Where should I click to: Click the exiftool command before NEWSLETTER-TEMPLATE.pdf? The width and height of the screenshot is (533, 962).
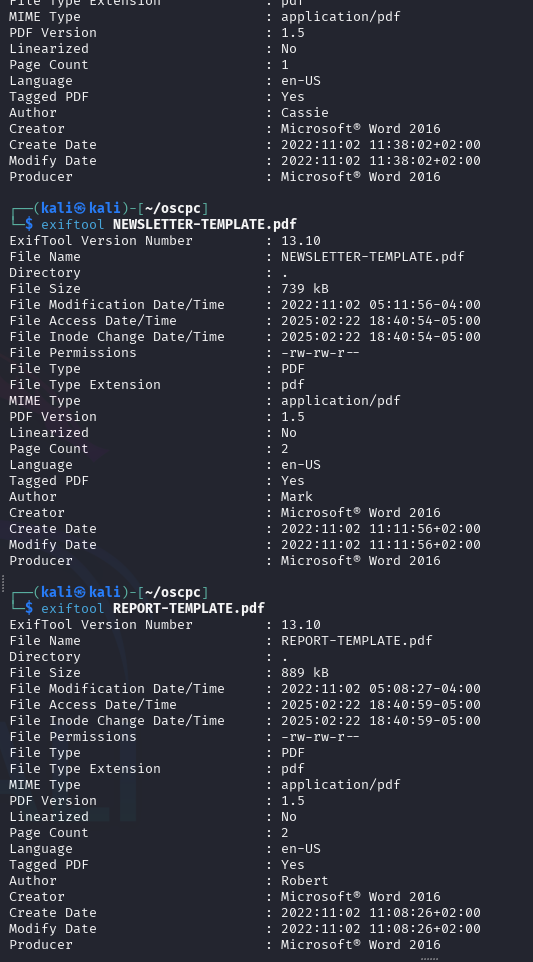(x=73, y=225)
